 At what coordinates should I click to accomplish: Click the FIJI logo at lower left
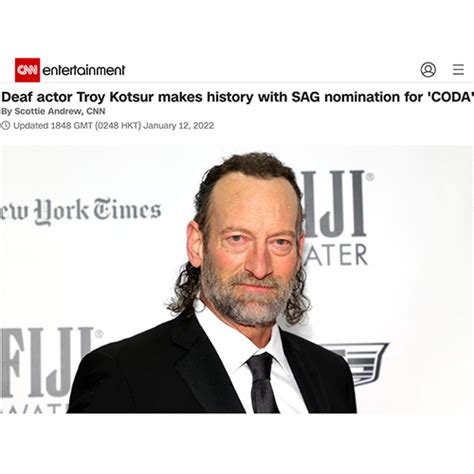tap(50, 369)
